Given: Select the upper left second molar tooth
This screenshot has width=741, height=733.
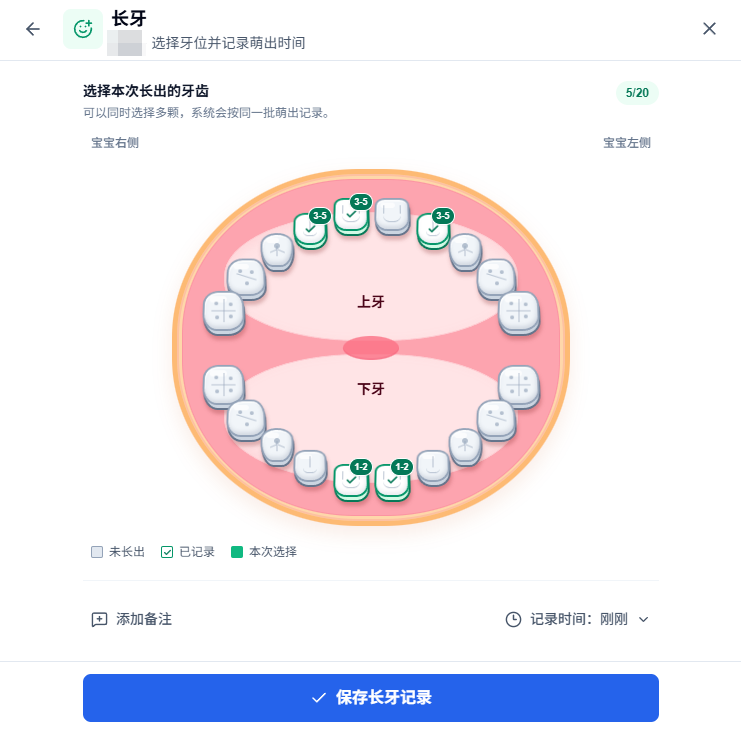Looking at the screenshot, I should click(519, 313).
